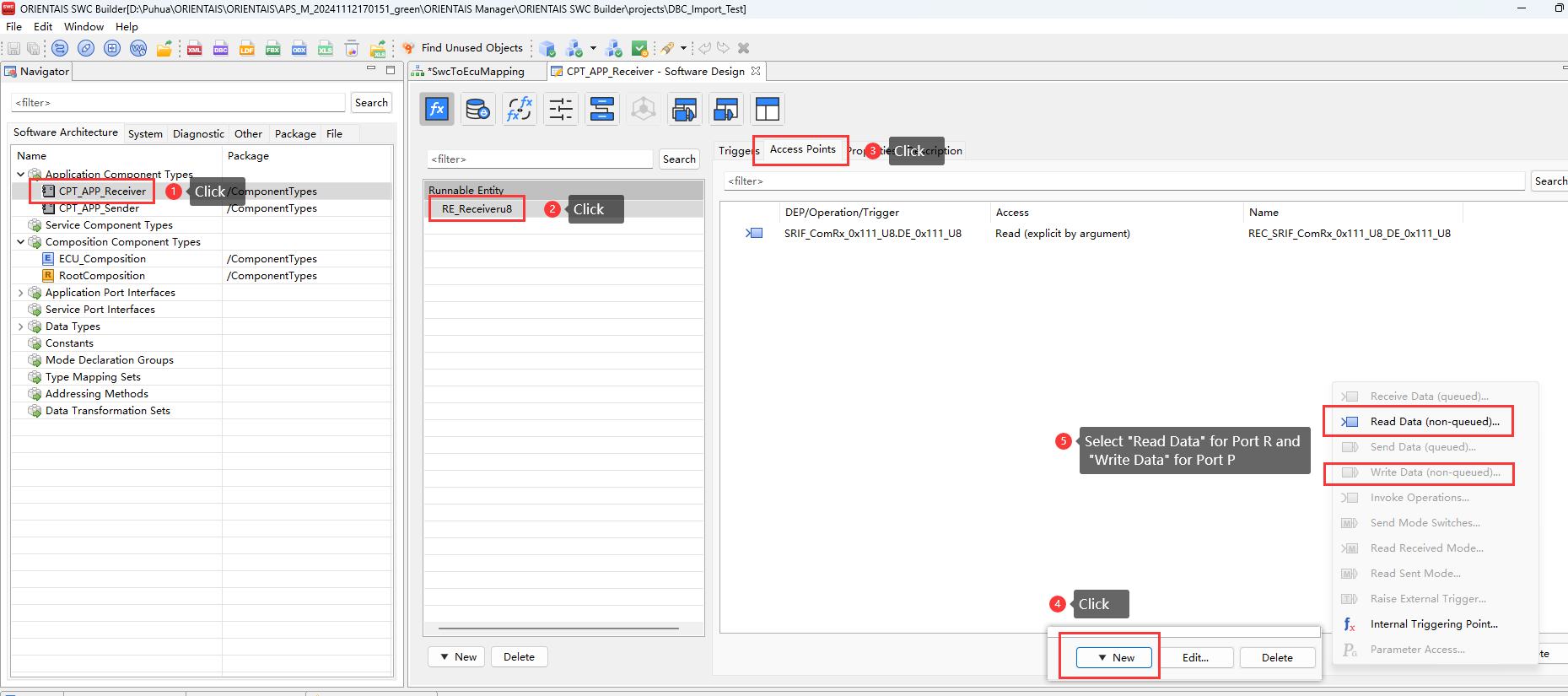Viewport: 1568px width, 696px height.
Task: Collapse the Application Component Types tree node
Action: [21, 175]
